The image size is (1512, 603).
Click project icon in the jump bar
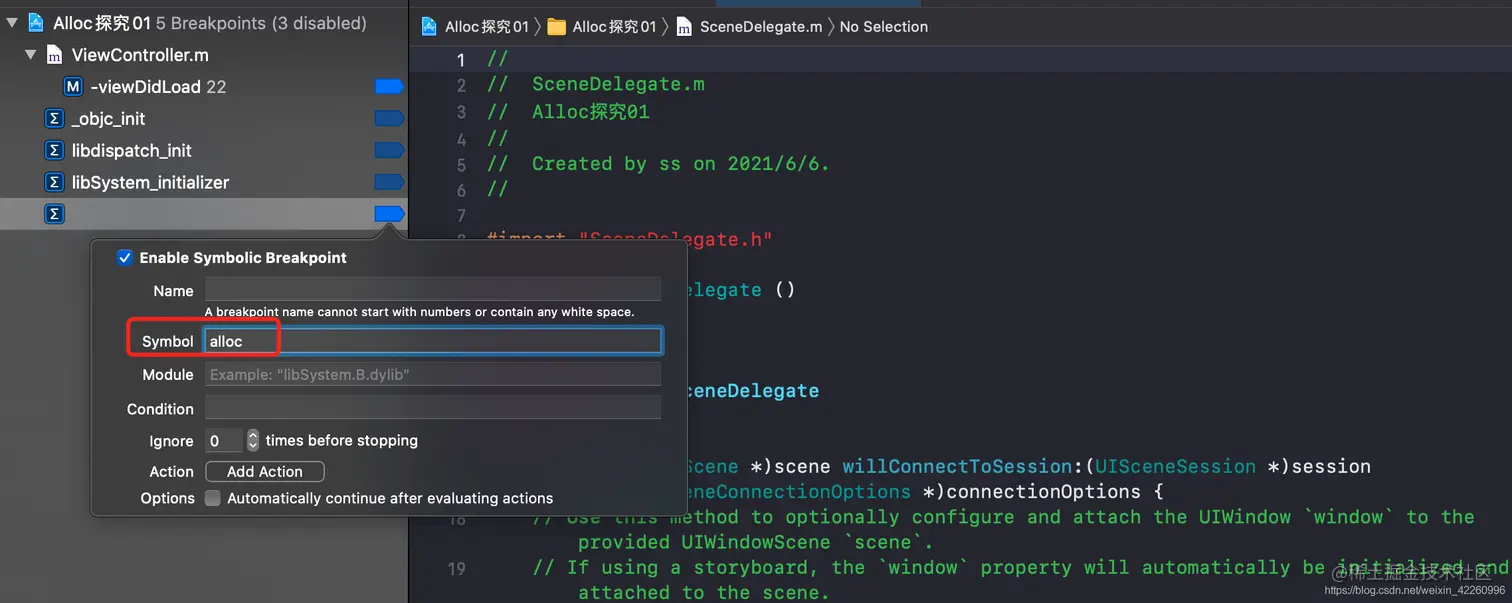pyautogui.click(x=429, y=27)
